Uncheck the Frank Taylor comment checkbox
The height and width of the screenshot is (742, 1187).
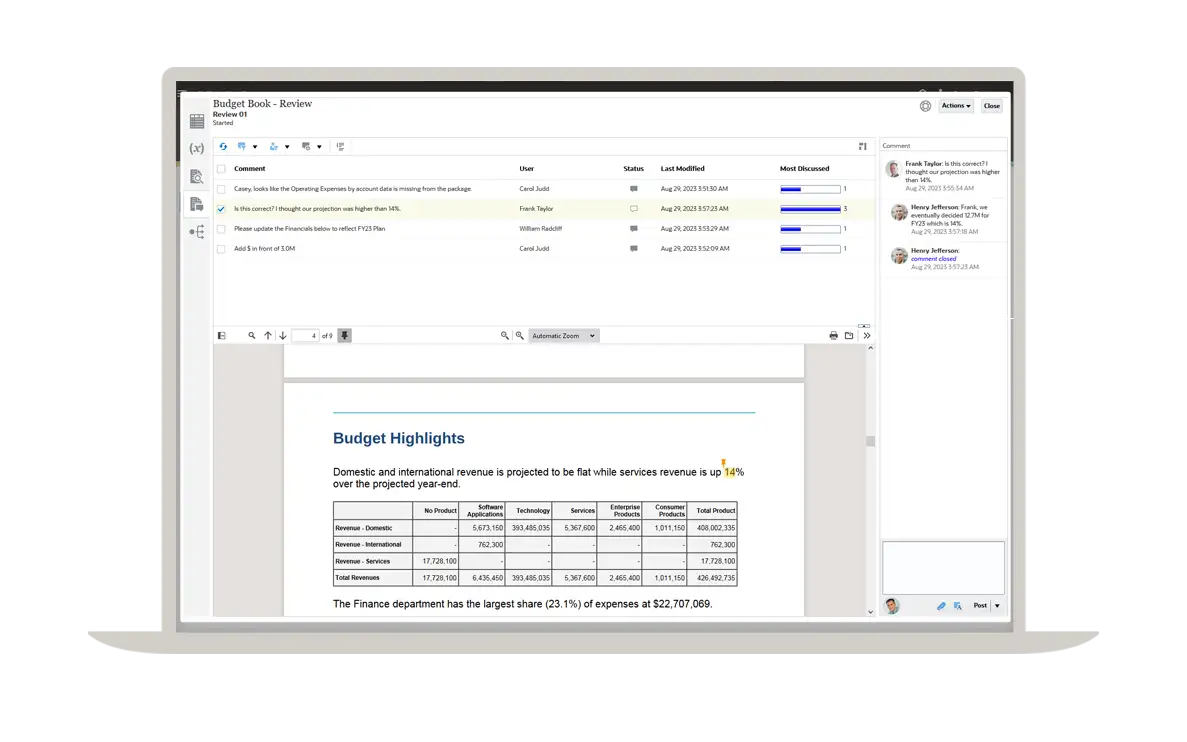[x=221, y=209]
